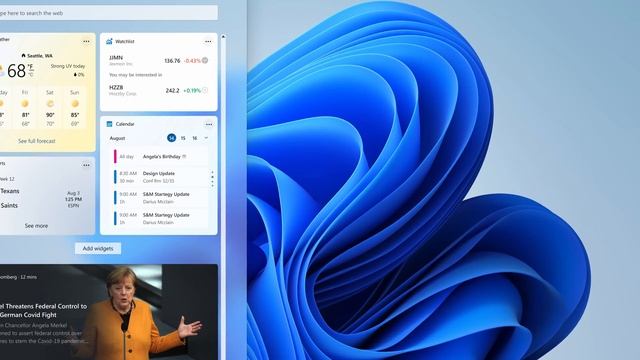Add HZZB to watchlist with plus icon
Image resolution: width=640 pixels, height=360 pixels.
pos(205,90)
